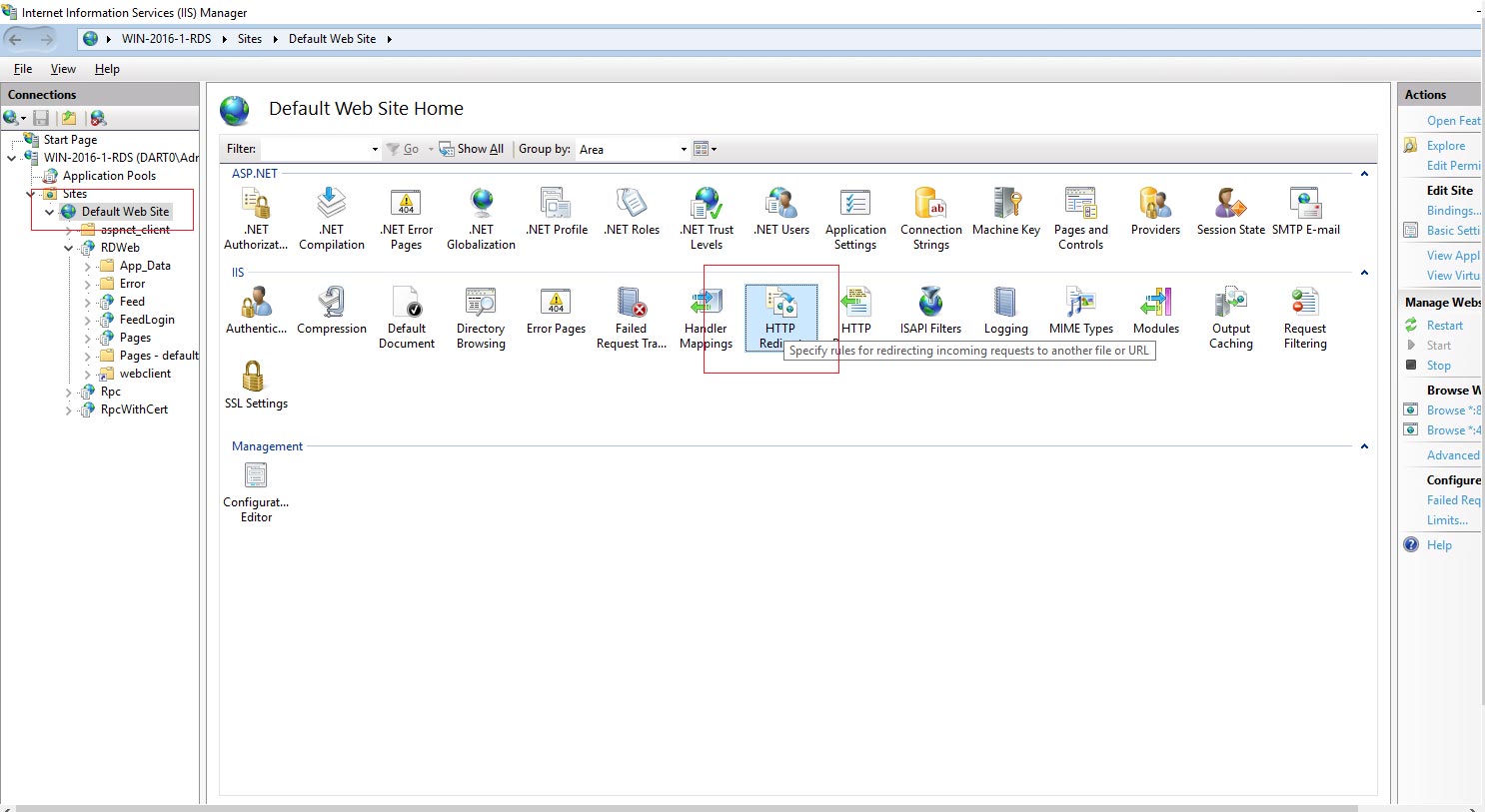Click Sites in the address breadcrumb
1485x812 pixels.
pos(250,39)
